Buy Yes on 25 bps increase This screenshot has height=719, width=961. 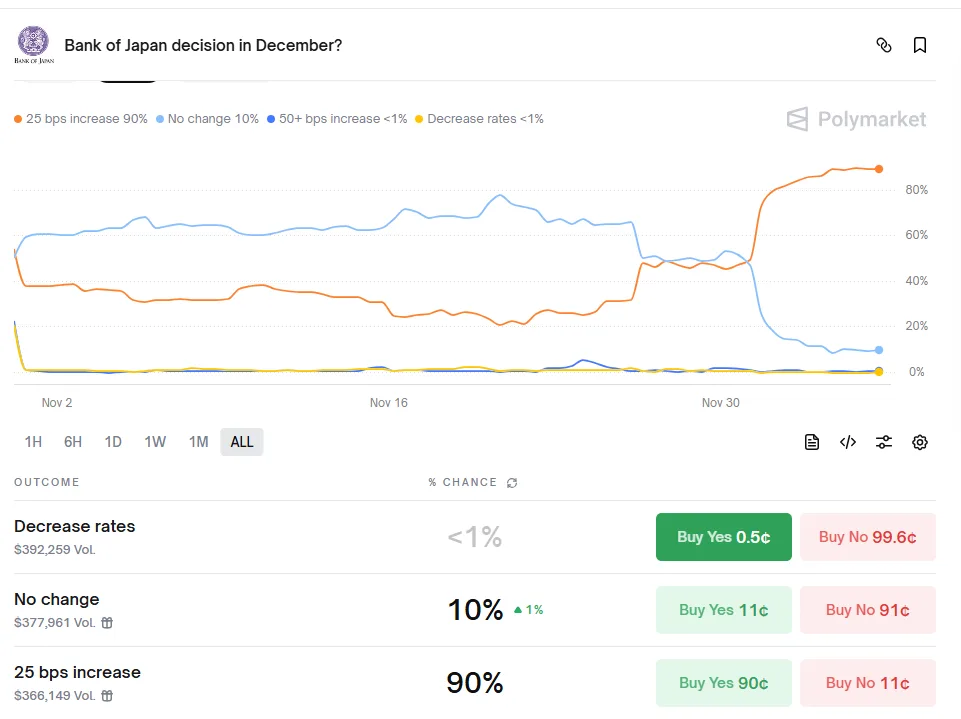pos(723,683)
